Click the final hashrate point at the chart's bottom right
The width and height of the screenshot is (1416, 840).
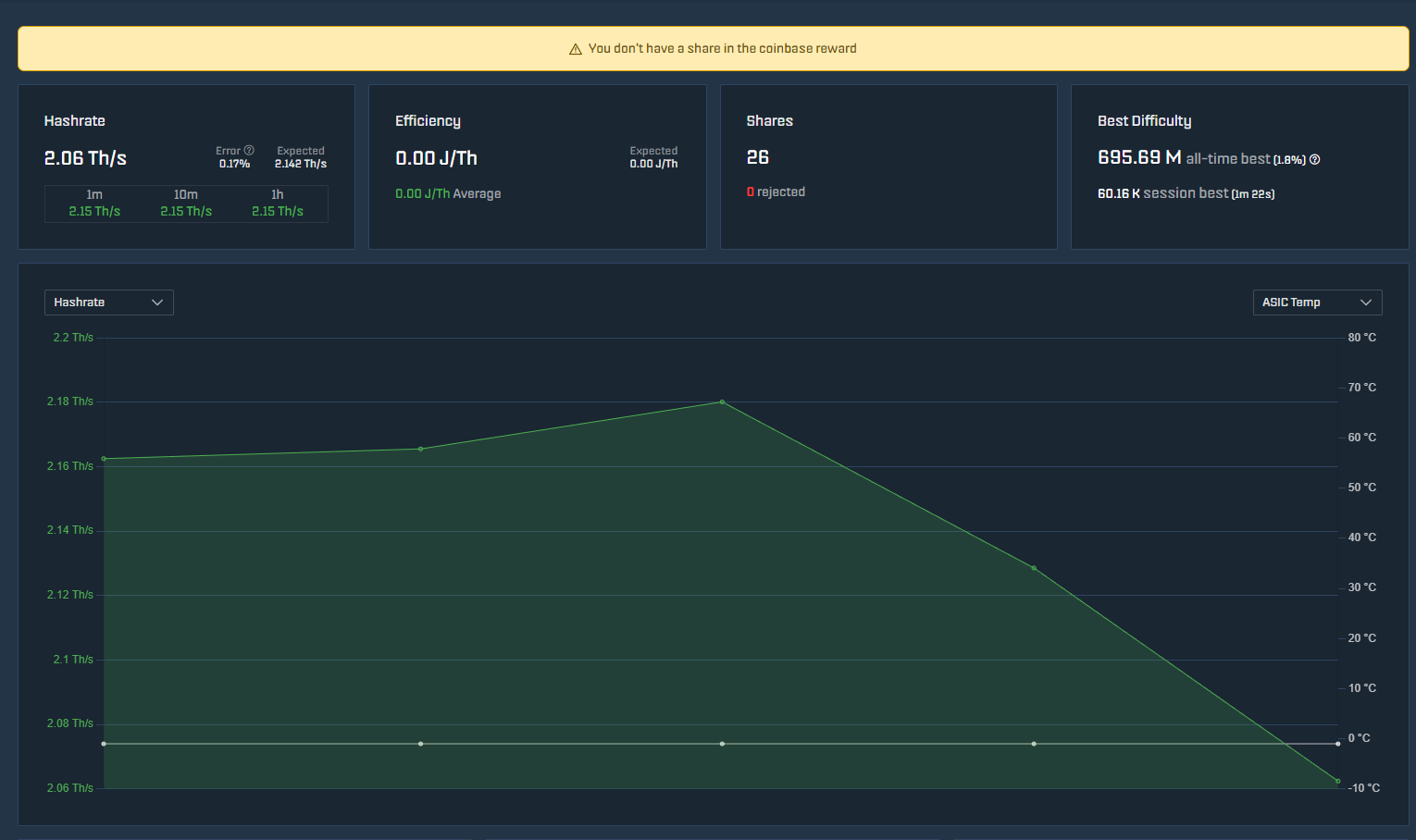pyautogui.click(x=1336, y=781)
